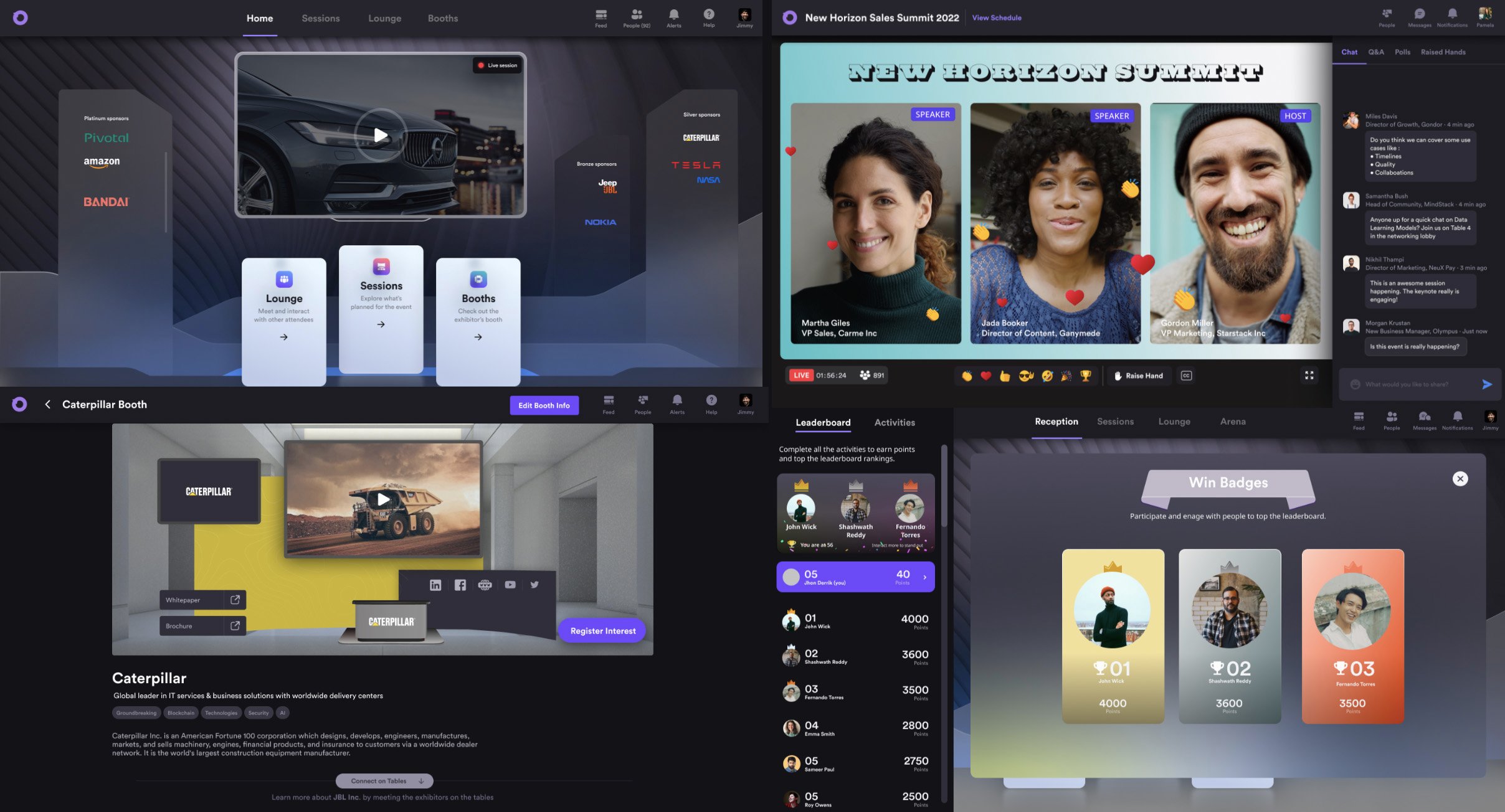
Task: Open the Booths card on Home
Action: [x=478, y=322]
